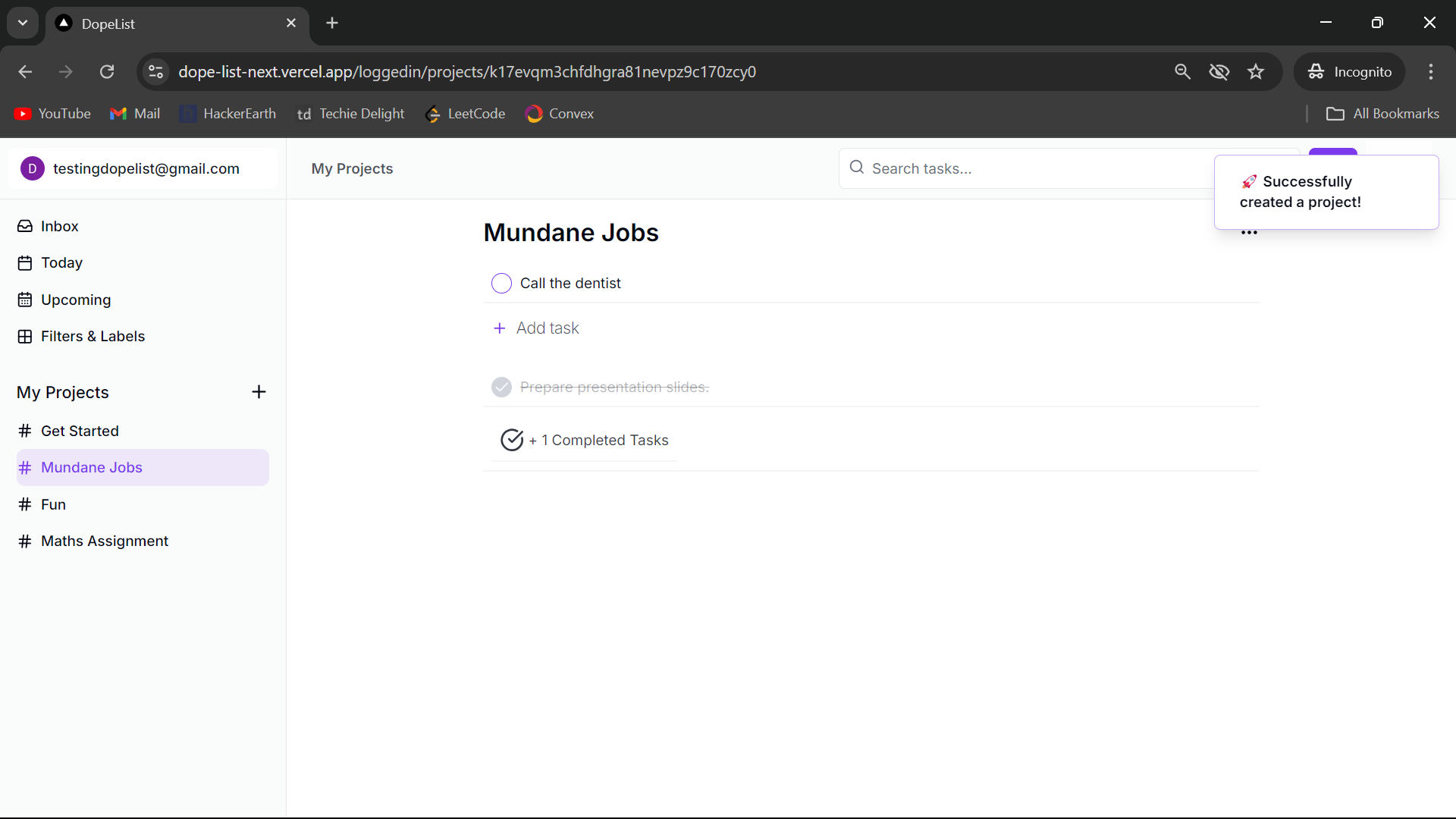Screen dimensions: 1456x819
Task: Uncheck Prepare presentation slides task
Action: tap(501, 387)
